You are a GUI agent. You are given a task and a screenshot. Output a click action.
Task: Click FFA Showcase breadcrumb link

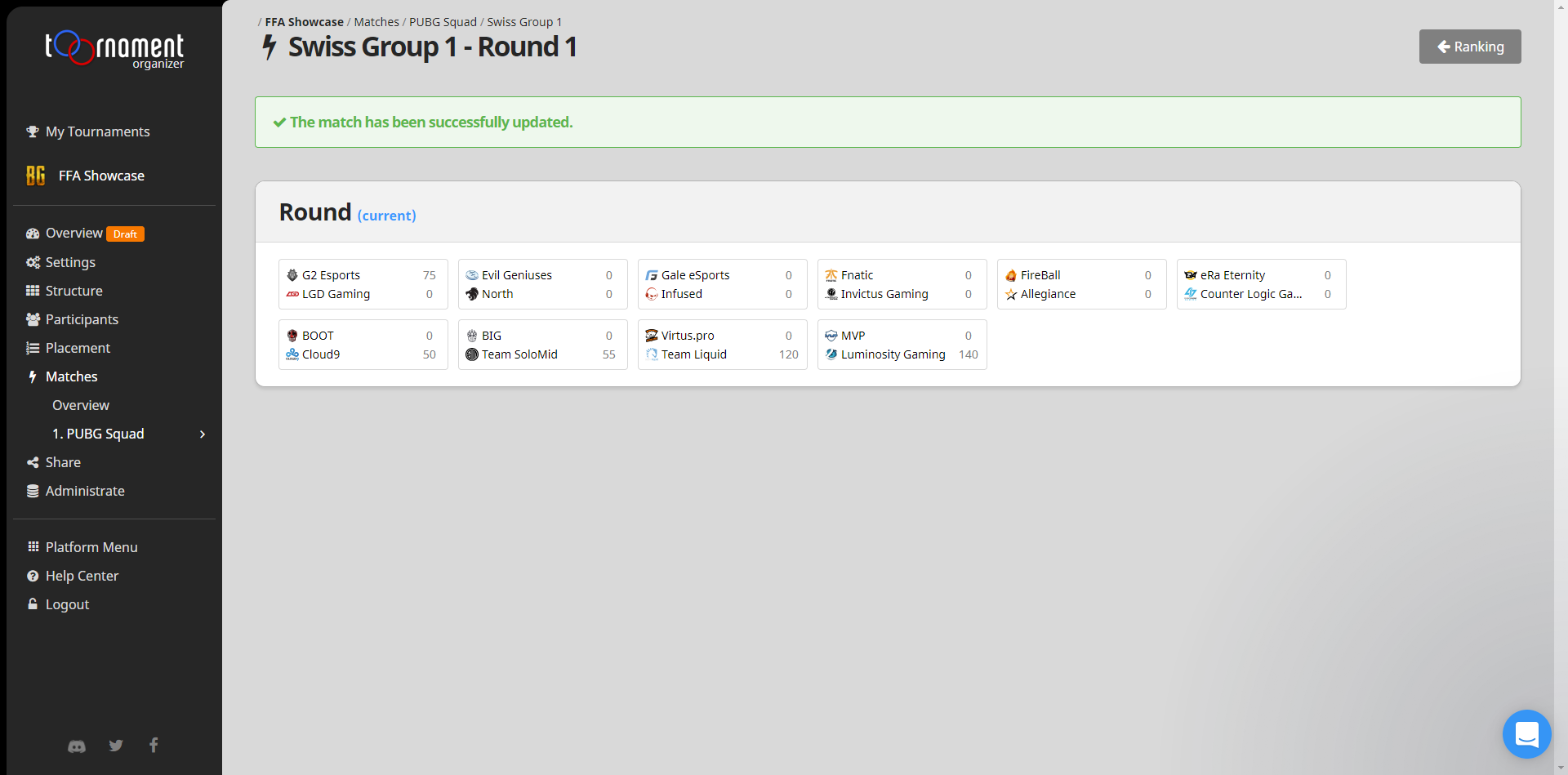coord(305,22)
